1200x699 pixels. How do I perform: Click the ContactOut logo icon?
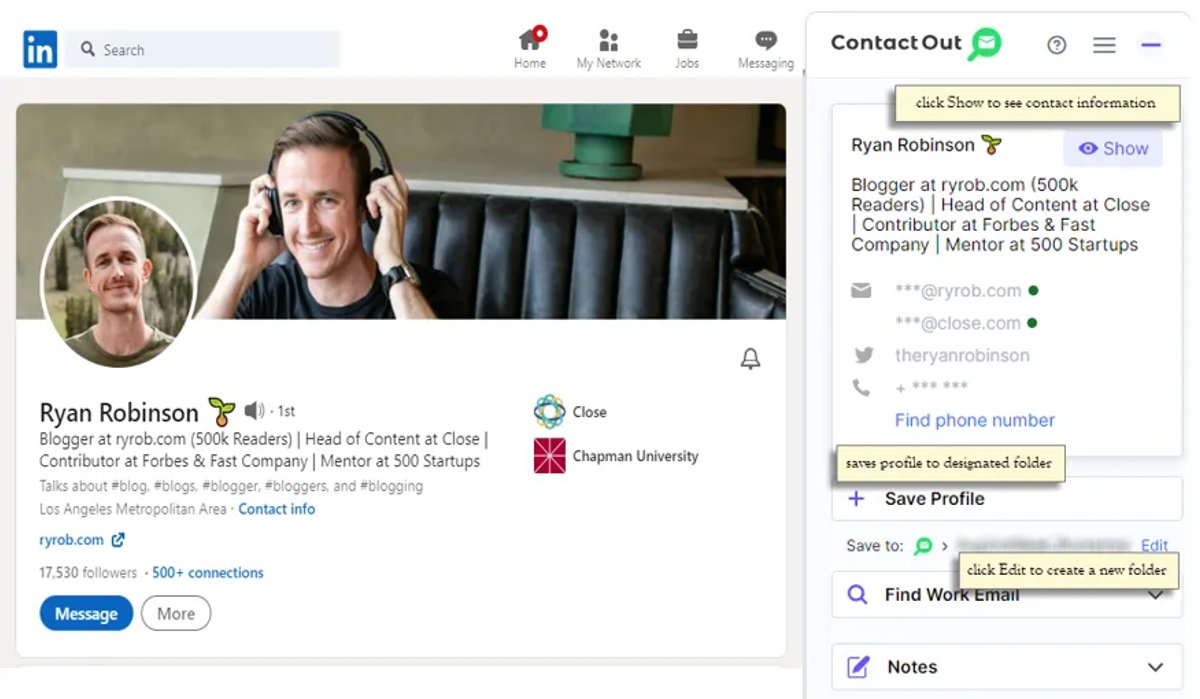point(985,44)
